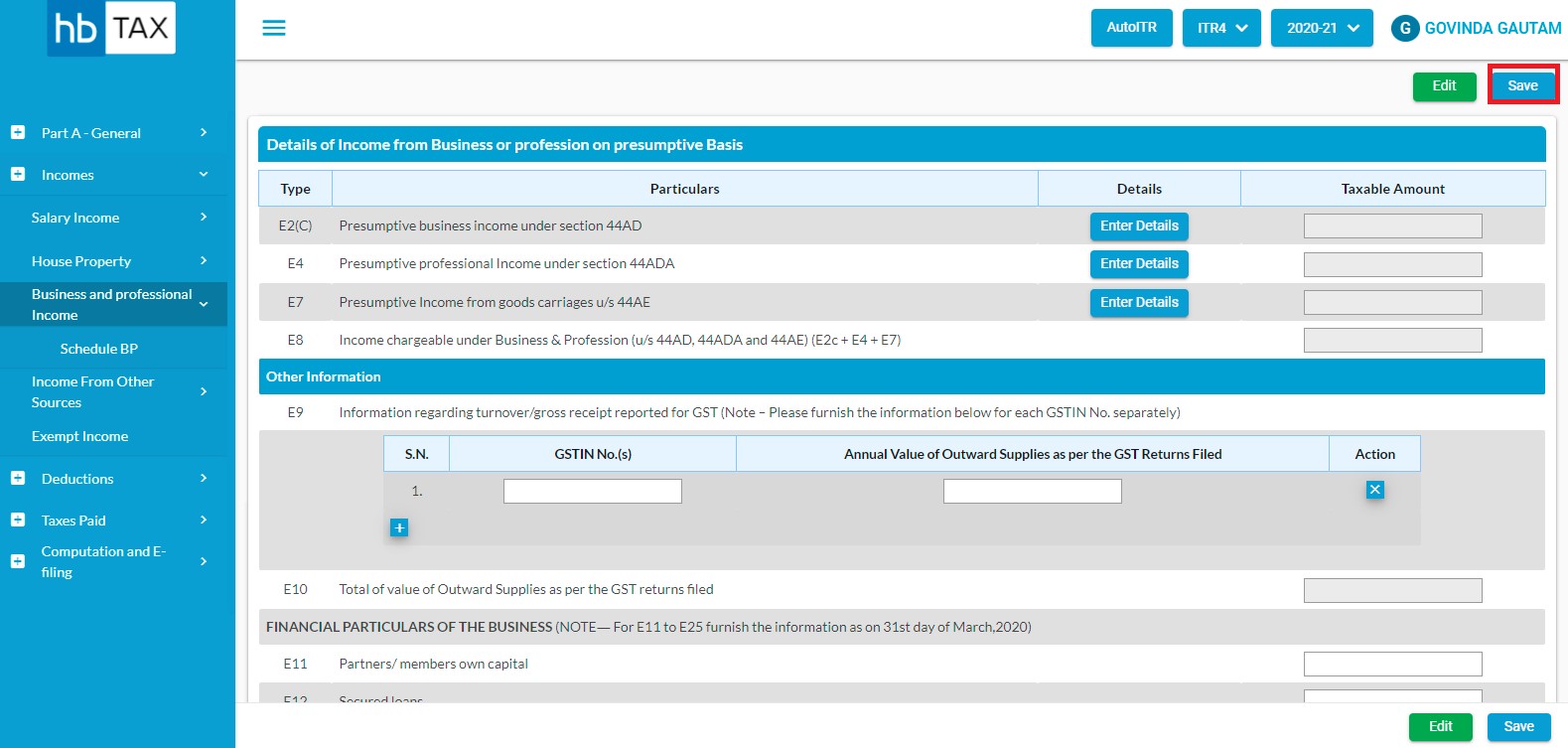Expand Deductions chevron

[x=204, y=478]
